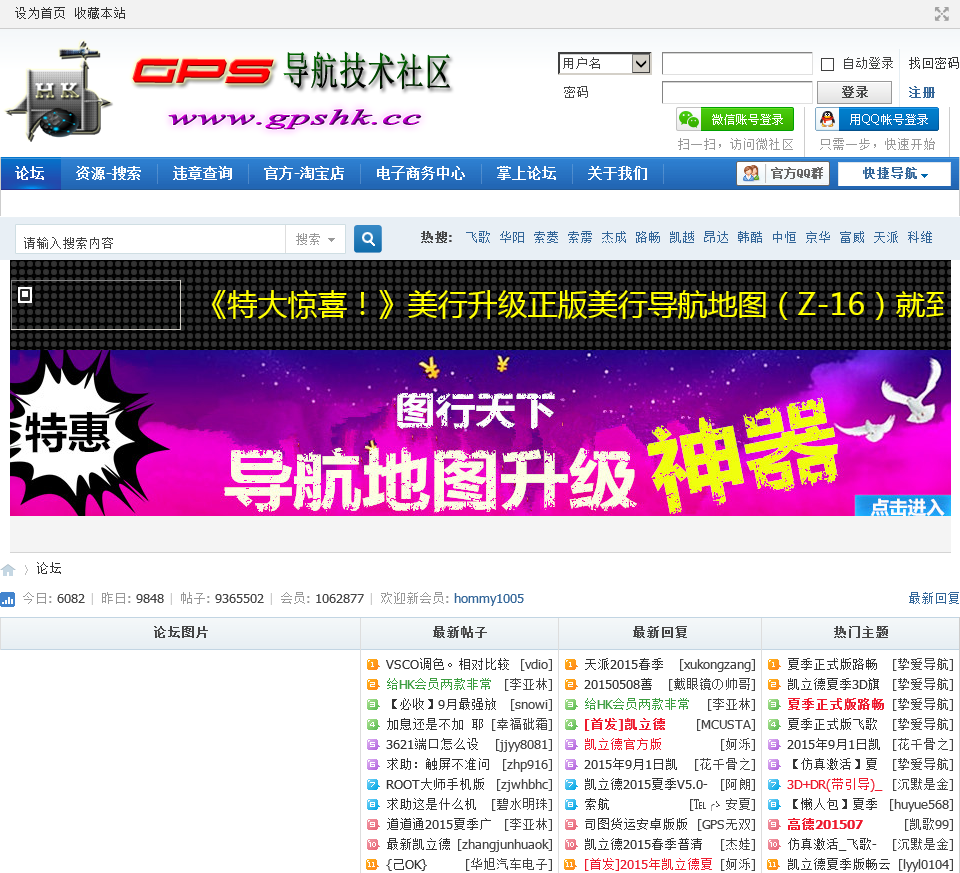Click the 找回密码 link

click(x=934, y=63)
